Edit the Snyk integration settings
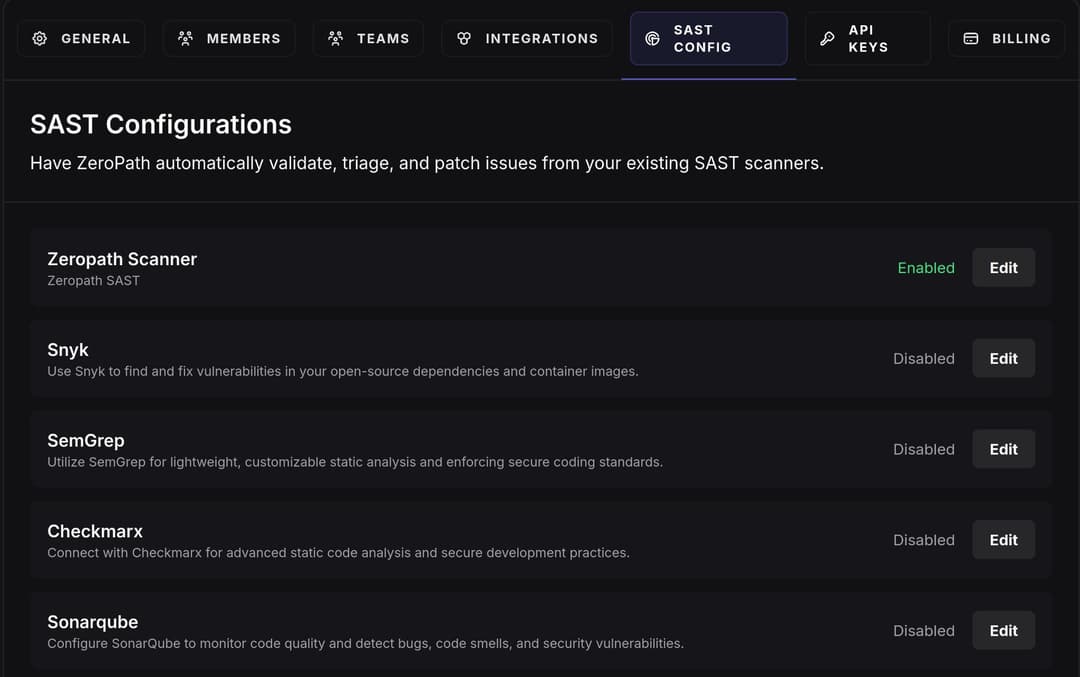This screenshot has height=677, width=1080. tap(1003, 358)
